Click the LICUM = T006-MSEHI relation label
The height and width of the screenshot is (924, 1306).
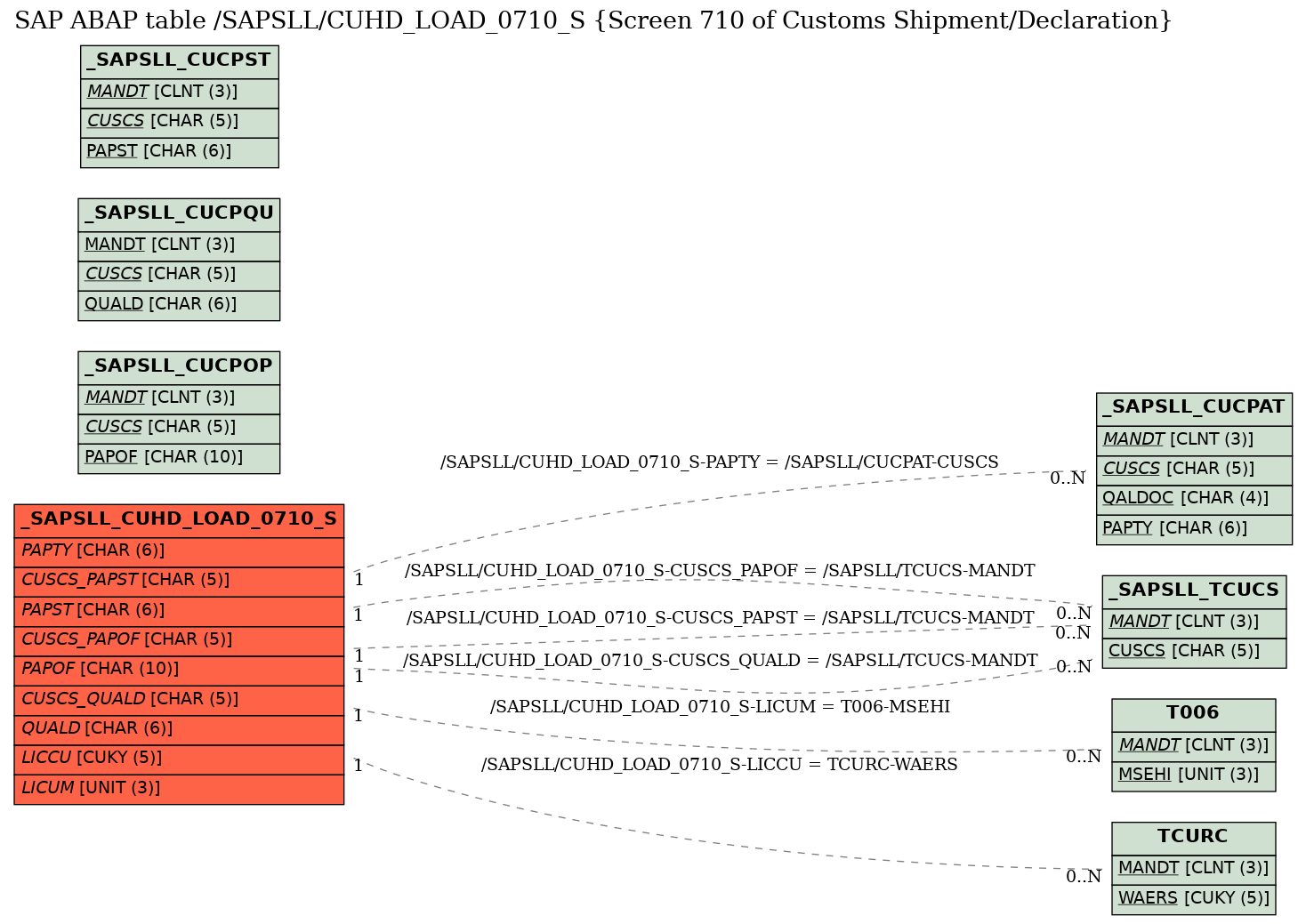click(720, 707)
